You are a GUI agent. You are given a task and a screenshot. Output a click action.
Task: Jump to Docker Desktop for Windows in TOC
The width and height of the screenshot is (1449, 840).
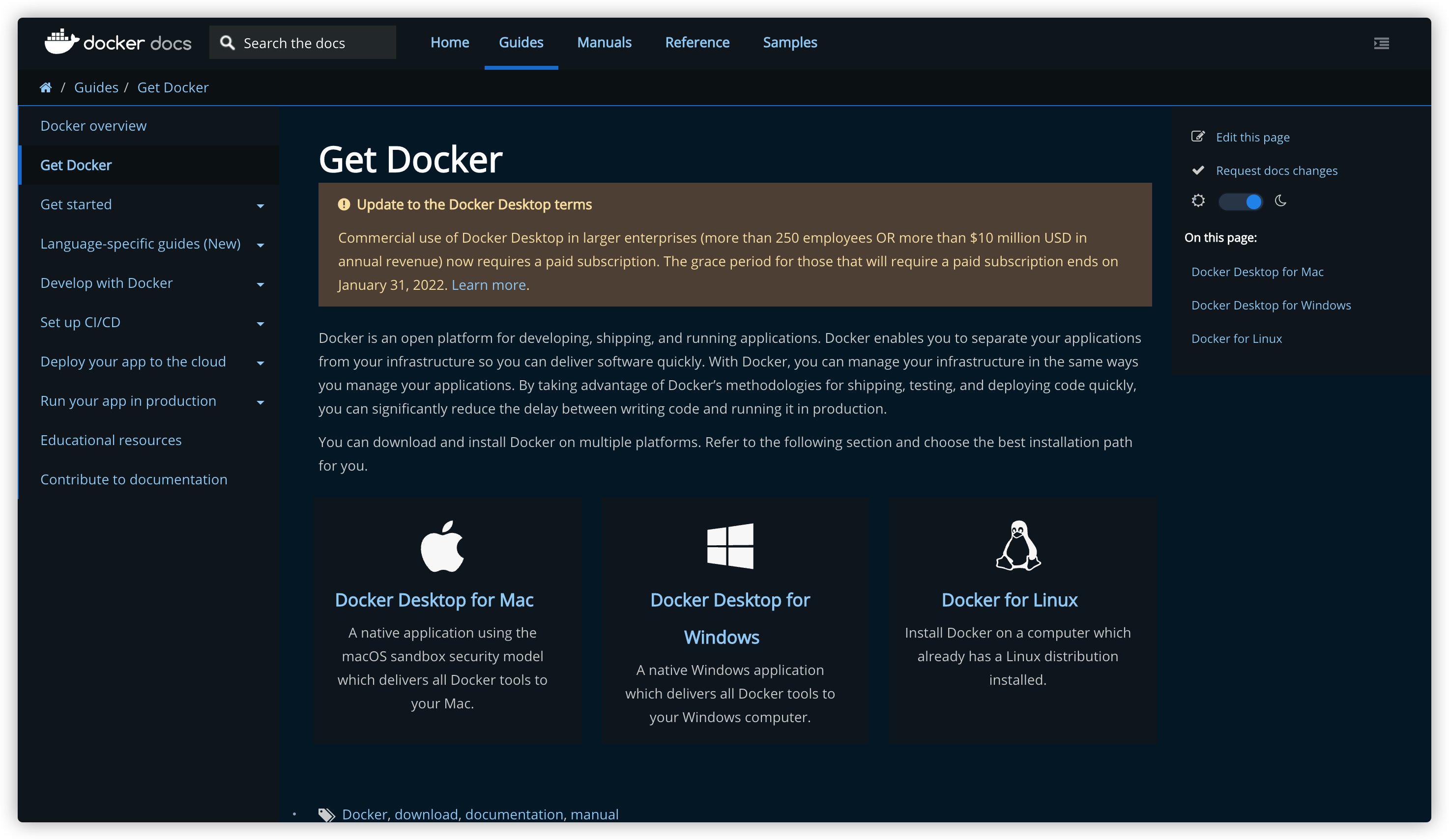pyautogui.click(x=1271, y=305)
